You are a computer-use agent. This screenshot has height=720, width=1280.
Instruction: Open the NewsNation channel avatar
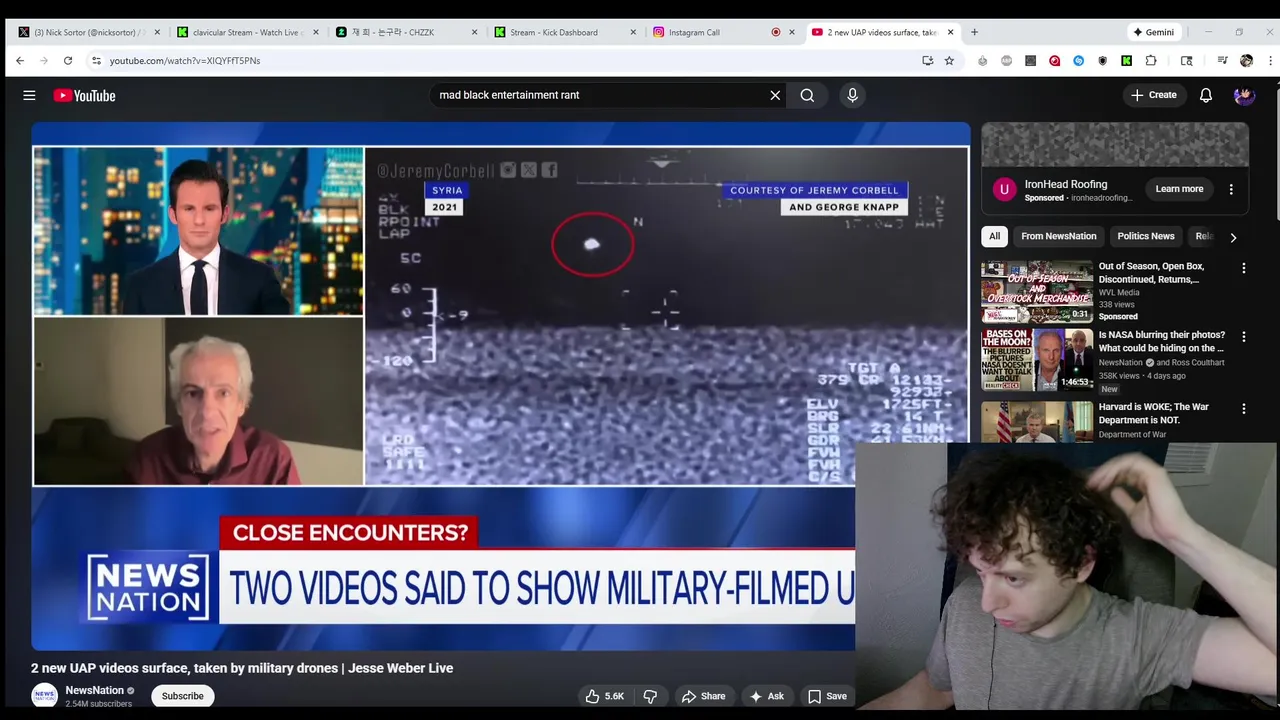44,696
